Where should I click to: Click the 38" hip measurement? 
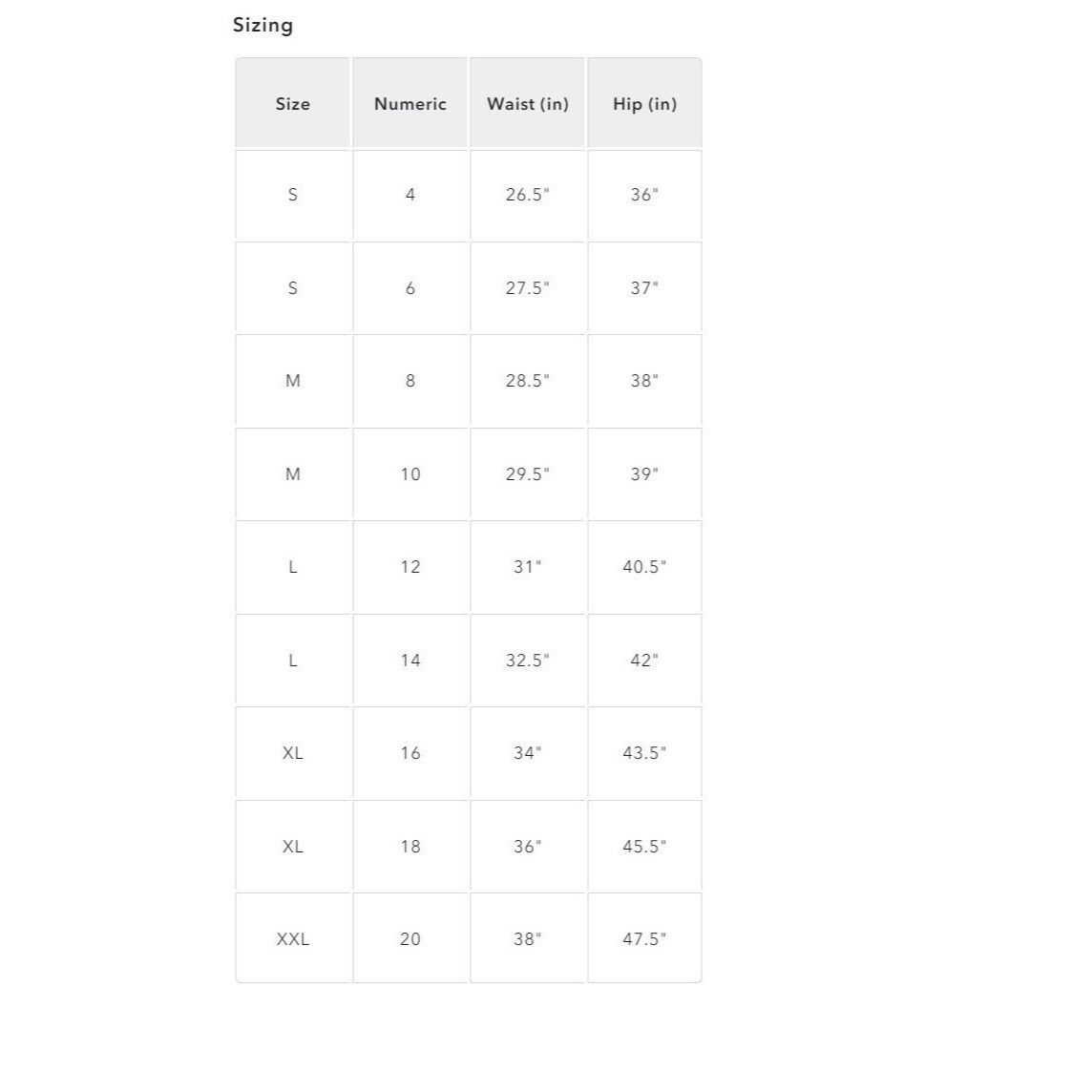pos(644,381)
